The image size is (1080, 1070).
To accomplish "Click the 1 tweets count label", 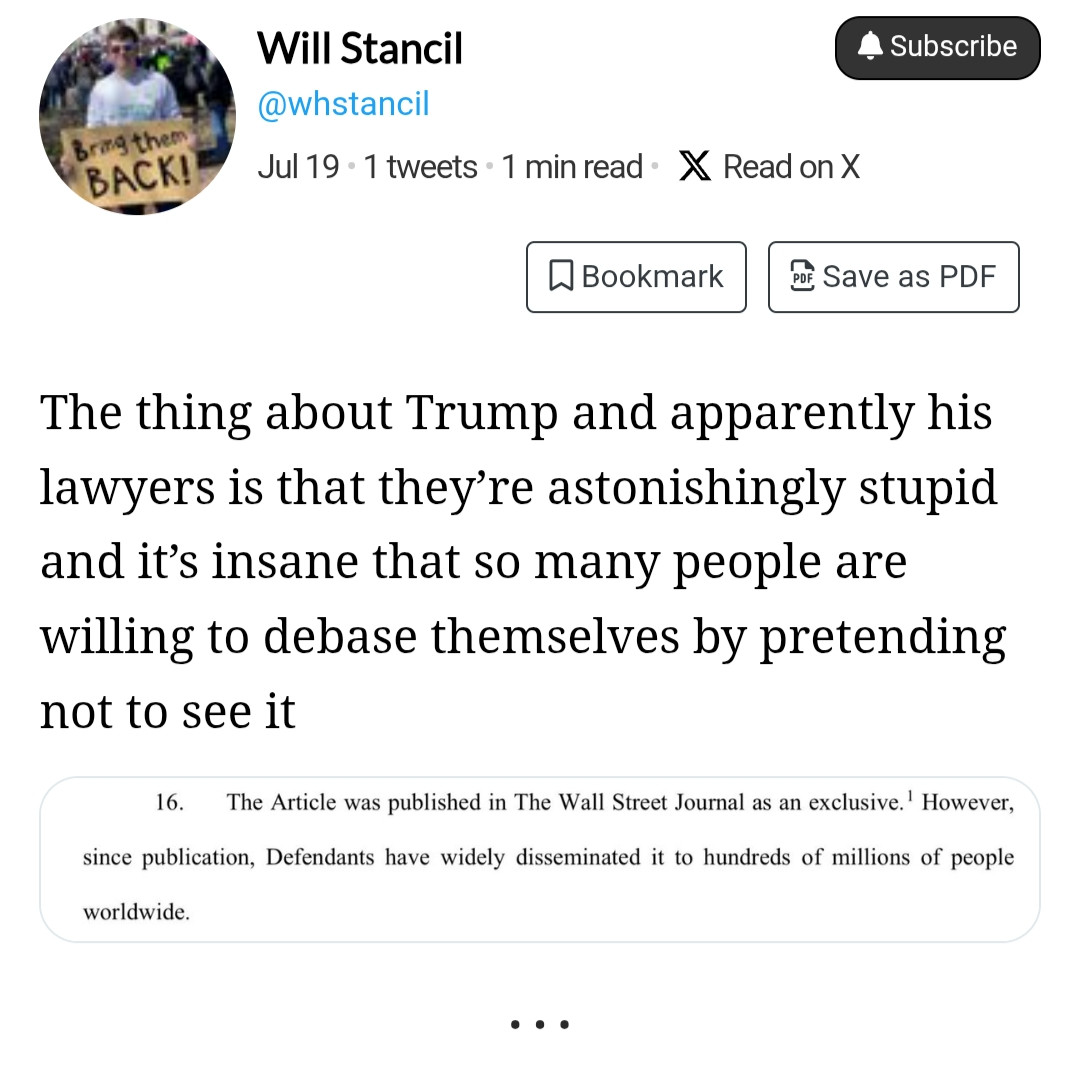I will 420,167.
